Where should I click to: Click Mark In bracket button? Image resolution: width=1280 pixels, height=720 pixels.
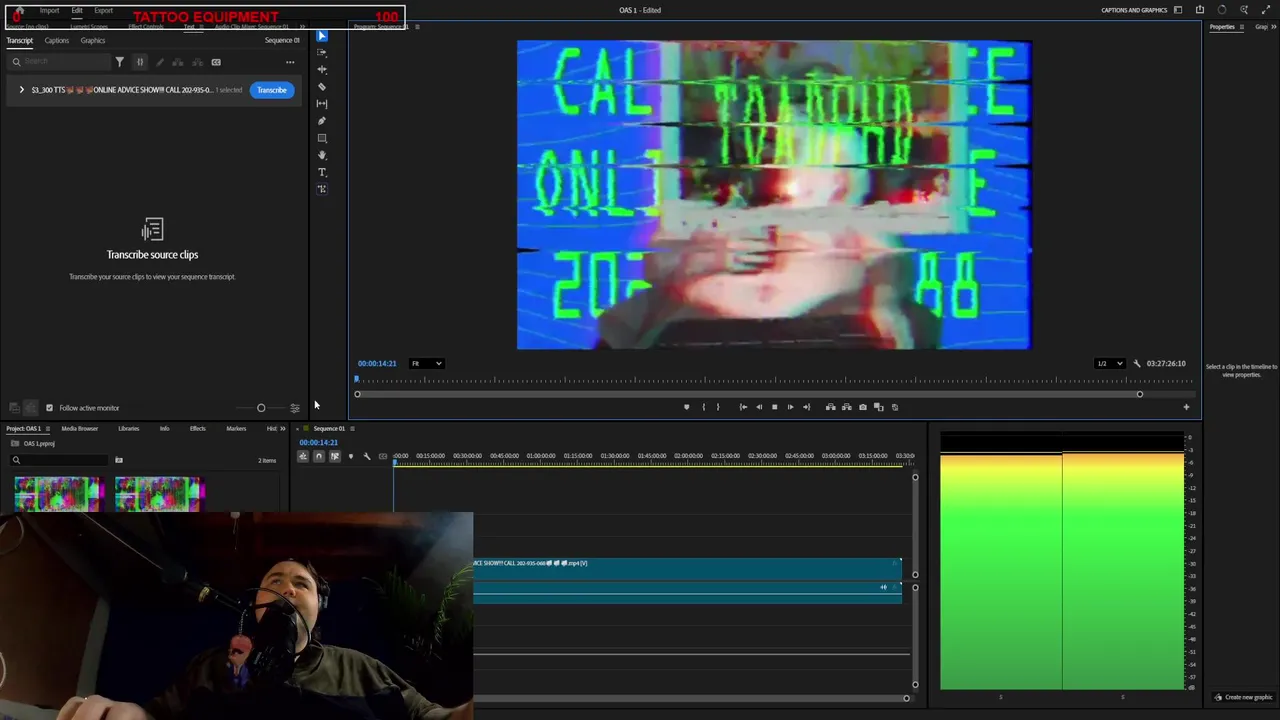[x=703, y=407]
